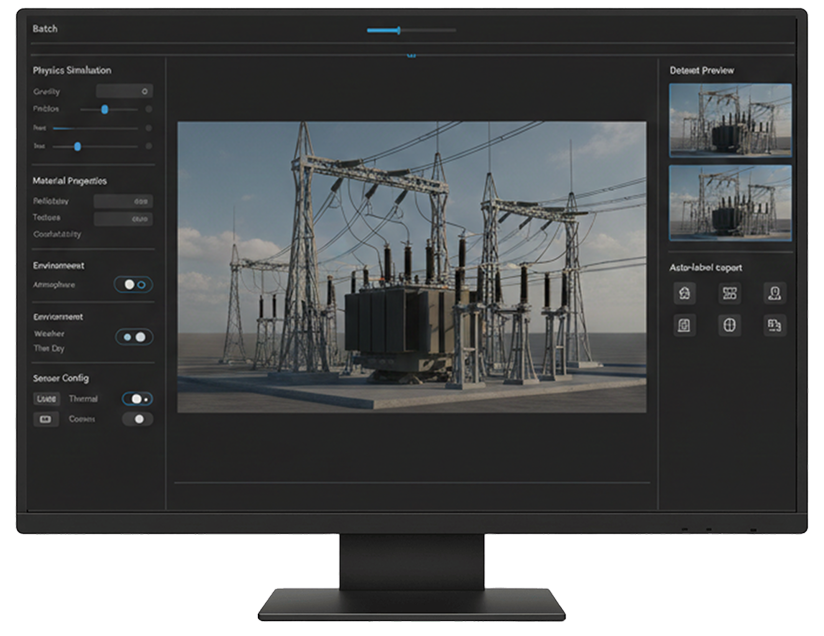Click the Texture value field
Viewport: 824px width, 636px height.
tap(123, 218)
